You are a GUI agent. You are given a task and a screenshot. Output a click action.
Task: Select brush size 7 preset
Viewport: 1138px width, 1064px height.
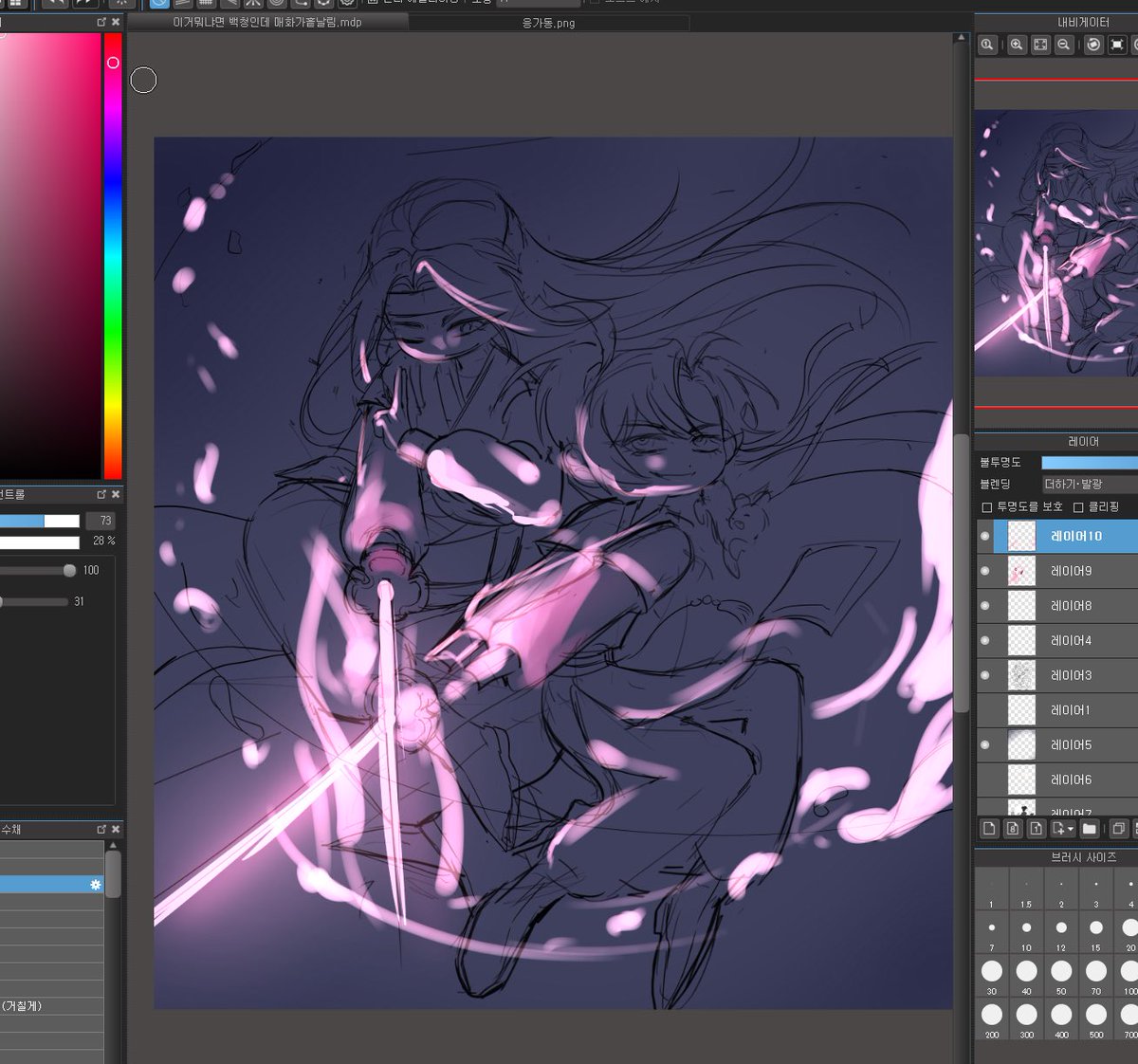pyautogui.click(x=992, y=933)
